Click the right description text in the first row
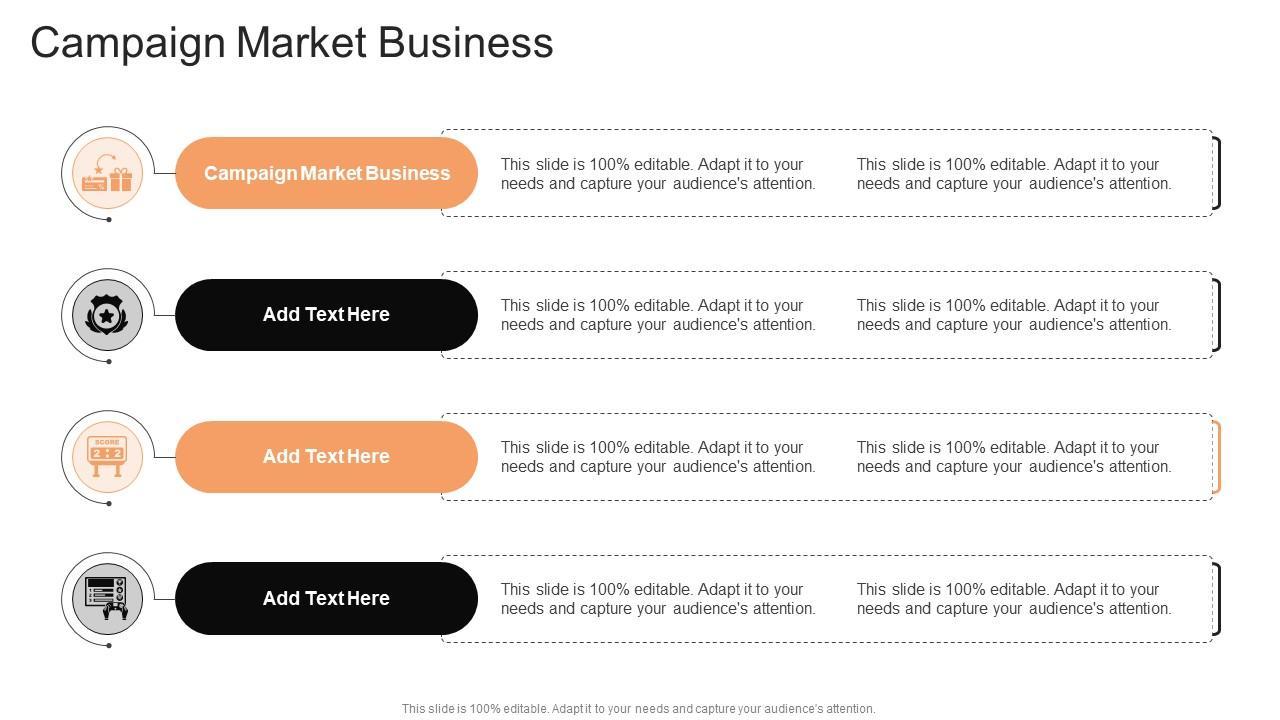The image size is (1280, 720). click(1014, 174)
